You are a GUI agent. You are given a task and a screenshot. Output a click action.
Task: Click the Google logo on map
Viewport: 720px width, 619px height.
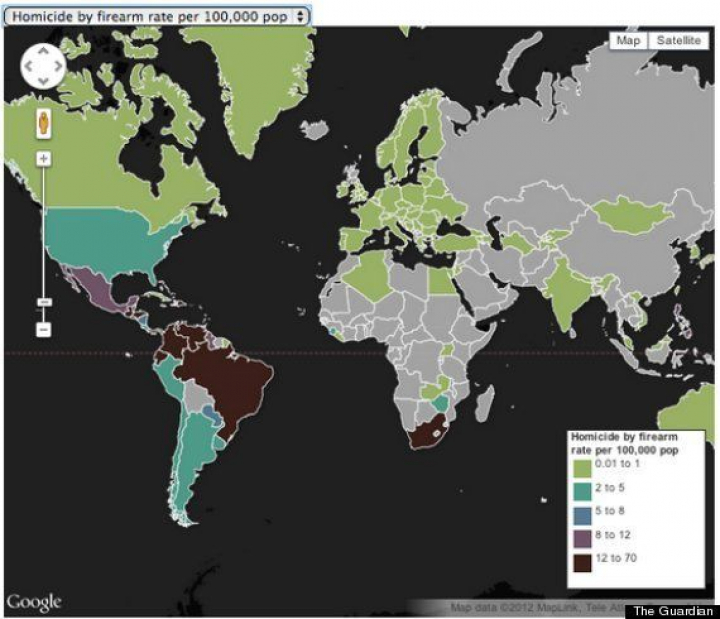(34, 601)
